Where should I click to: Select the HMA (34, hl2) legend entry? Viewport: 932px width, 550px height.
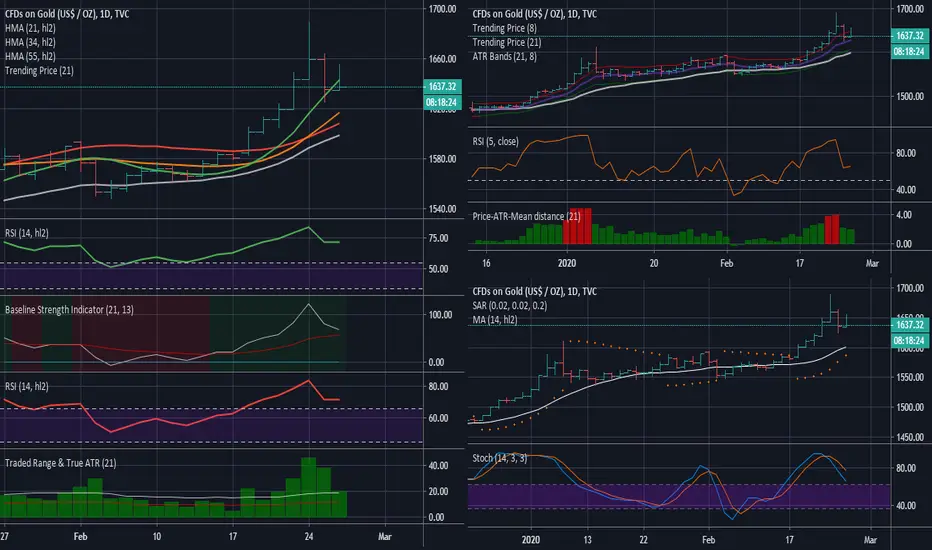(x=30, y=42)
